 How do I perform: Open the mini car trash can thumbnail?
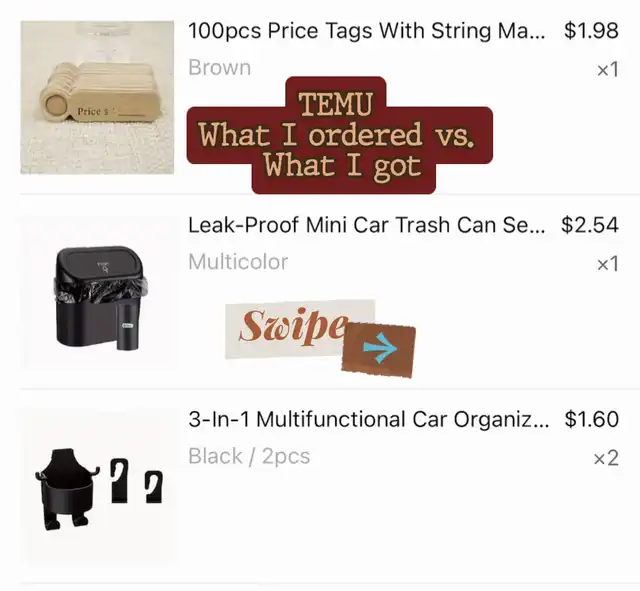pyautogui.click(x=98, y=292)
